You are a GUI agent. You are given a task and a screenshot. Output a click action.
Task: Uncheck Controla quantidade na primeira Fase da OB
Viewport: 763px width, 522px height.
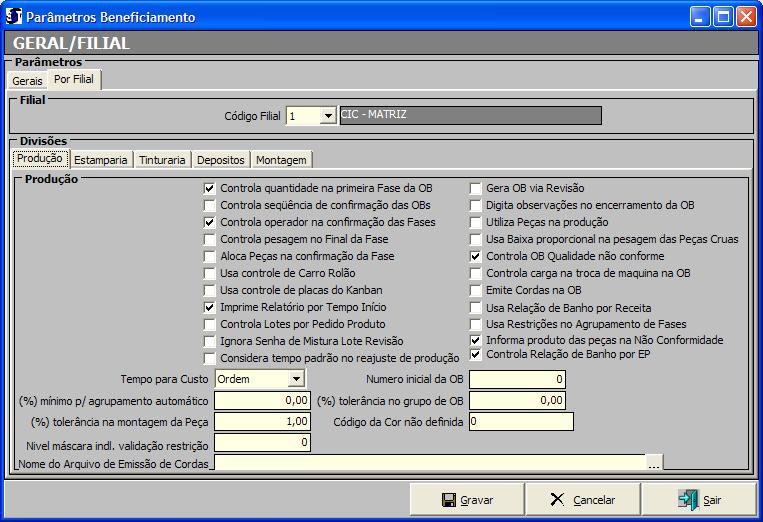click(x=210, y=188)
